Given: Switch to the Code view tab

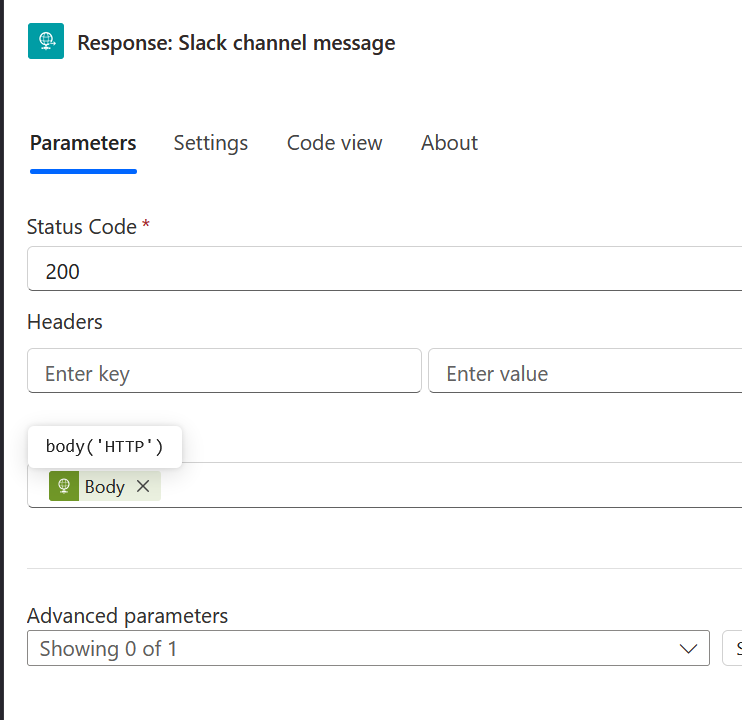Looking at the screenshot, I should [334, 143].
